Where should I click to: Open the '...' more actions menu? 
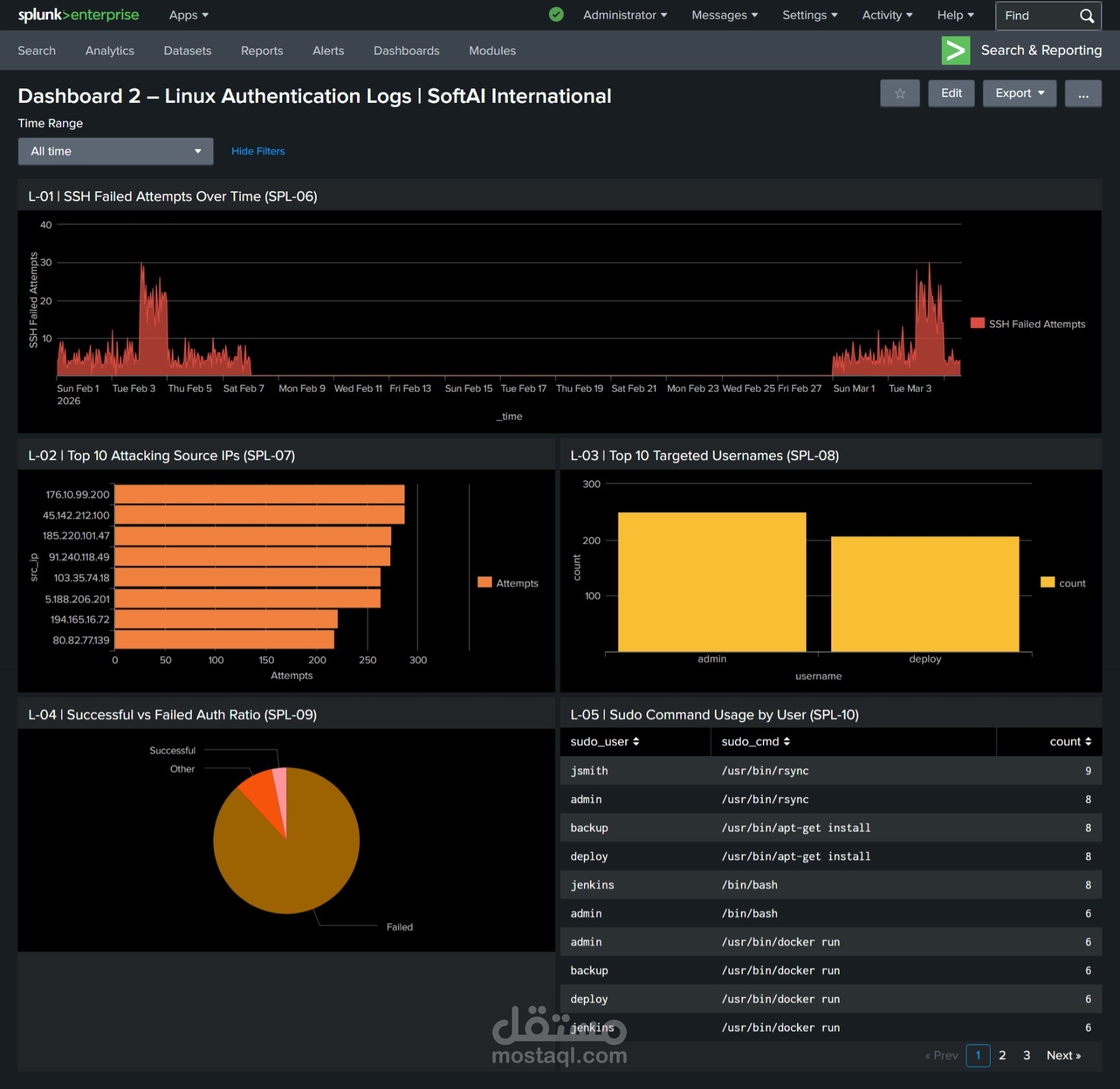1083,93
